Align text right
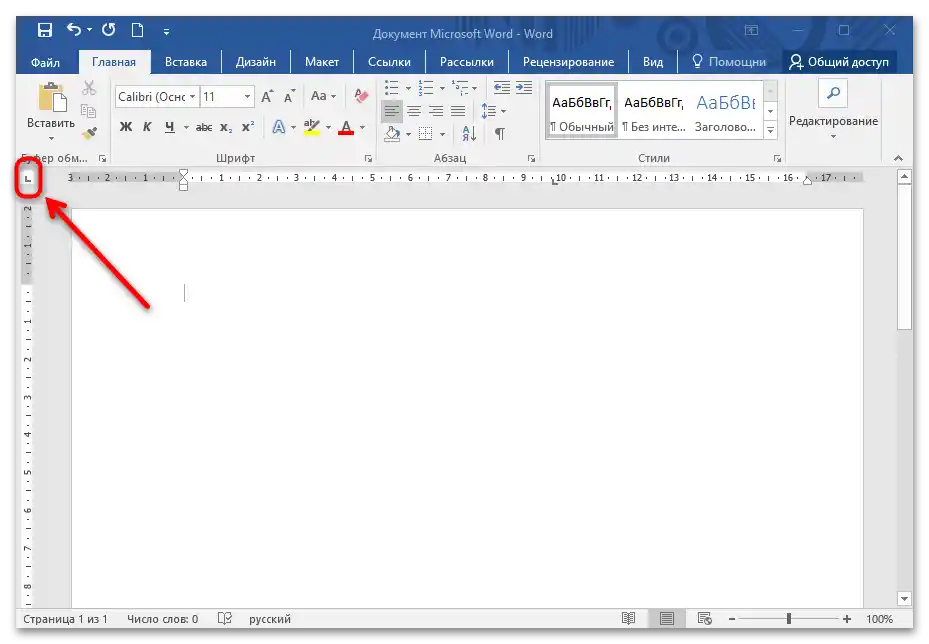929x644 pixels. pyautogui.click(x=436, y=111)
